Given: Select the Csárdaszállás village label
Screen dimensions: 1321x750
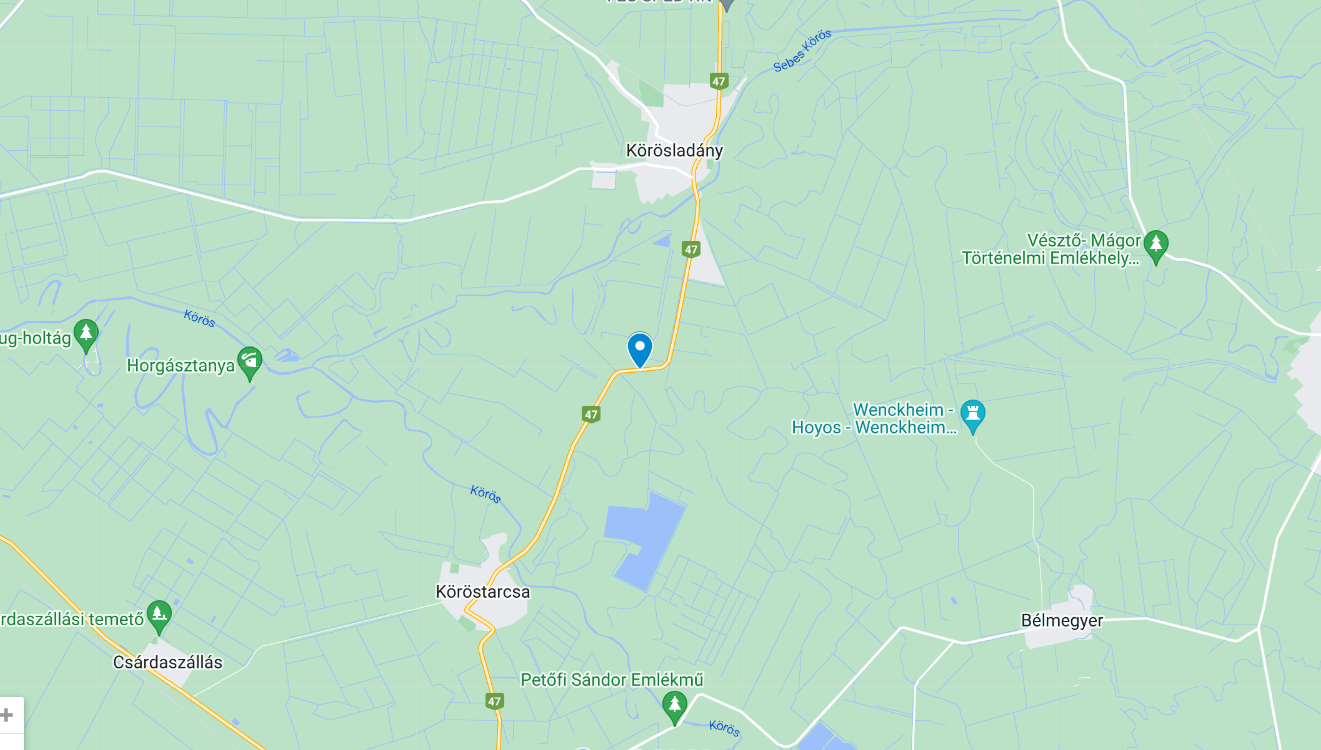Looking at the screenshot, I should click(x=168, y=662).
